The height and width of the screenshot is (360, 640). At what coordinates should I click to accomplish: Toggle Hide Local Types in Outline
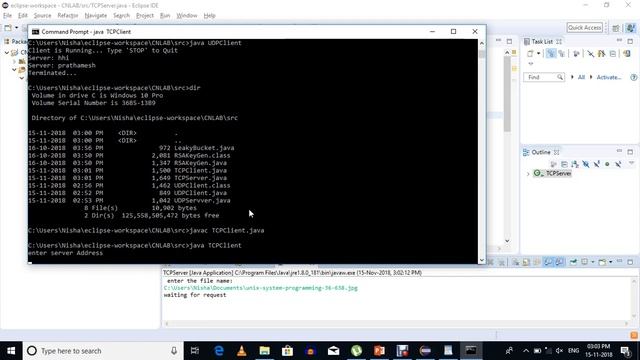coord(618,164)
